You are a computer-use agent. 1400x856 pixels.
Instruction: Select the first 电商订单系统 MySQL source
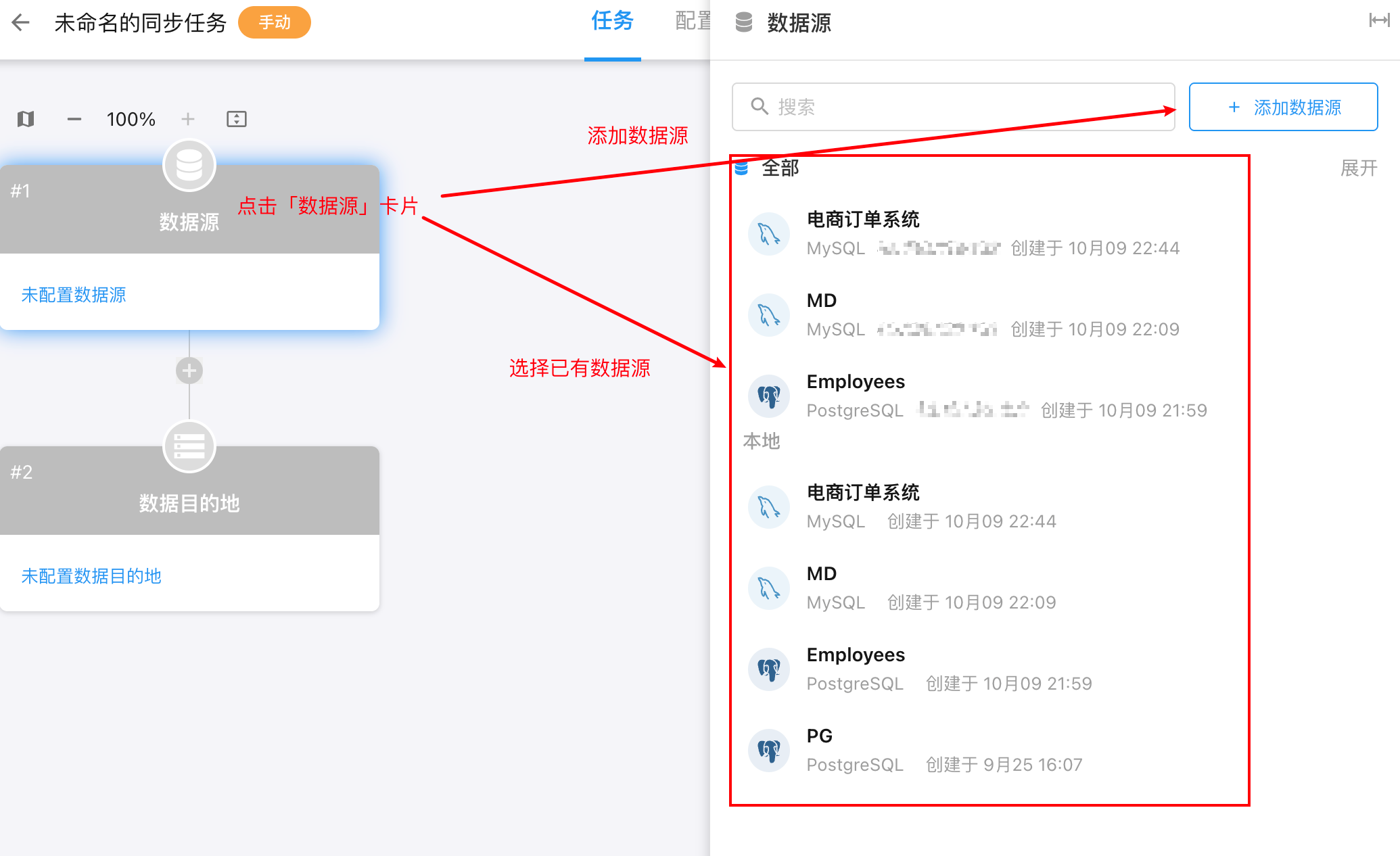[x=863, y=220]
